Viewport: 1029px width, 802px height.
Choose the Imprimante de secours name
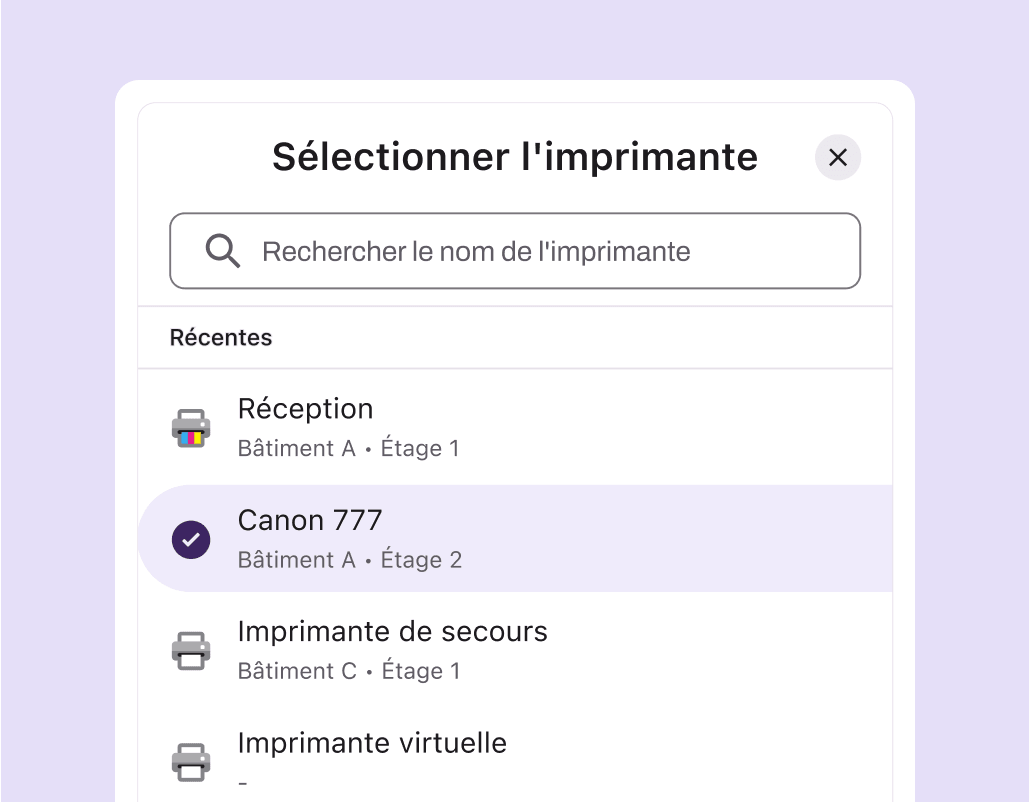point(392,632)
